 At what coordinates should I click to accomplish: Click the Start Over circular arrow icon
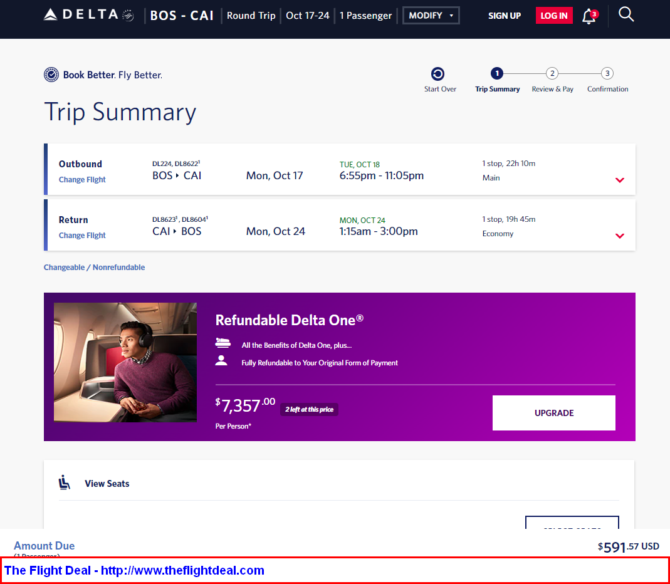point(438,74)
